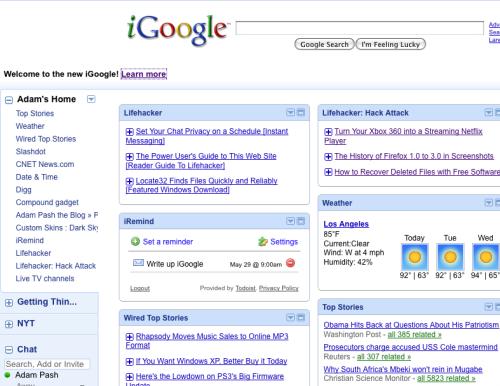This screenshot has width=500, height=386.
Task: Select CNET News.com in the sidebar
Action: (x=45, y=164)
